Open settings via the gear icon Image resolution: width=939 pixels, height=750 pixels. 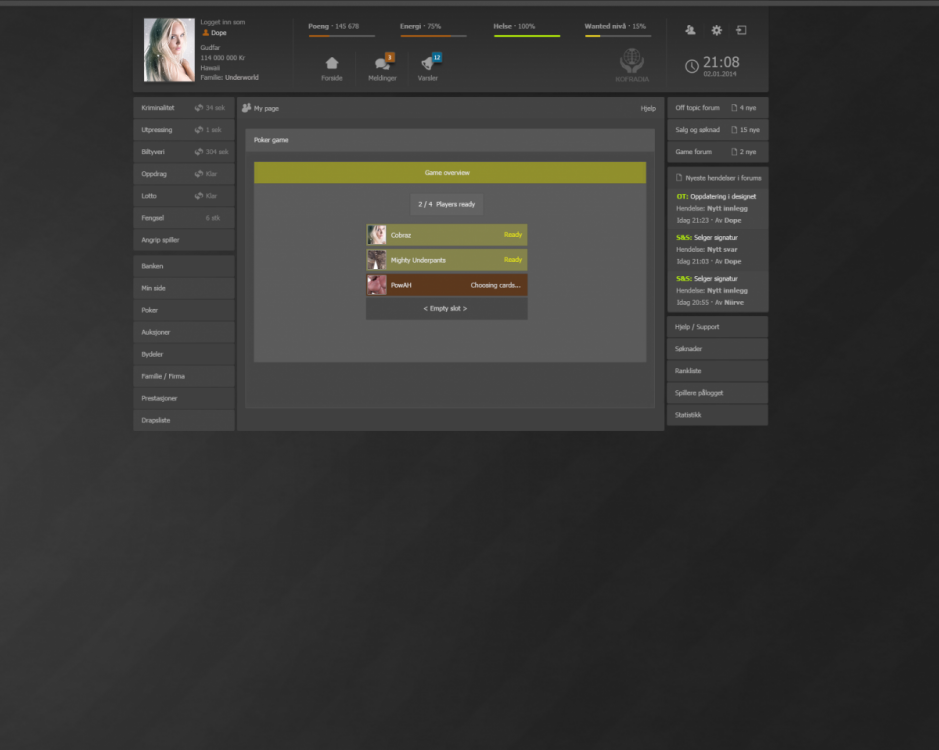(716, 31)
